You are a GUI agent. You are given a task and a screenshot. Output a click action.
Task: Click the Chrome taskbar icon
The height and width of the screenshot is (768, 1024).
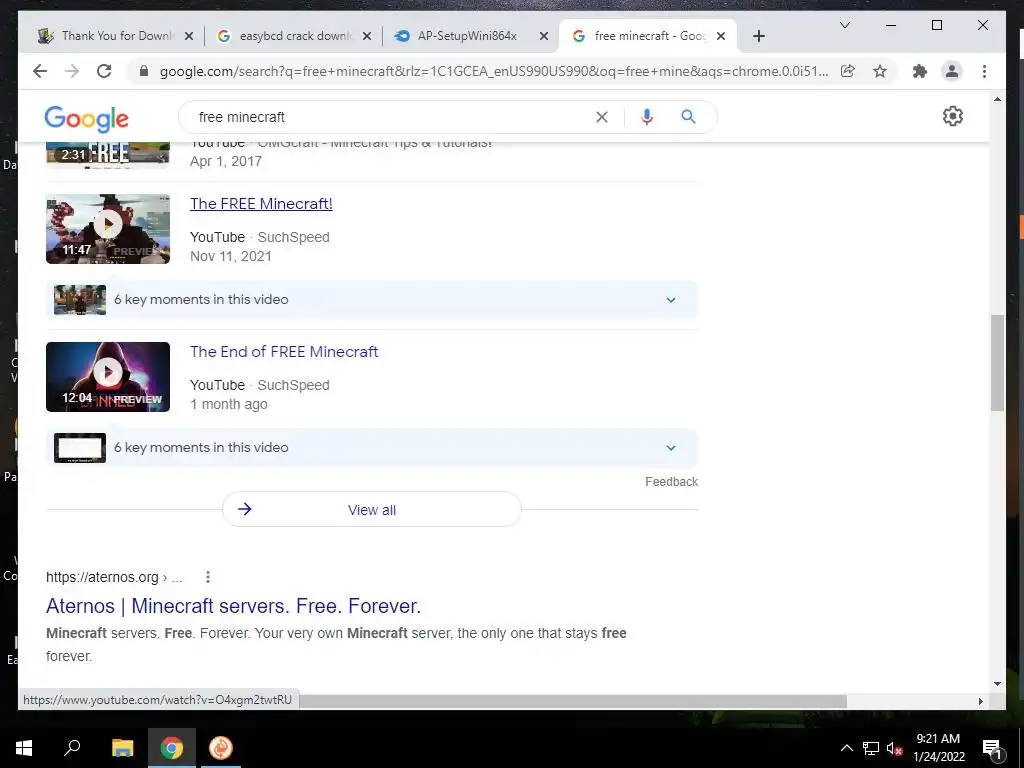click(x=172, y=748)
